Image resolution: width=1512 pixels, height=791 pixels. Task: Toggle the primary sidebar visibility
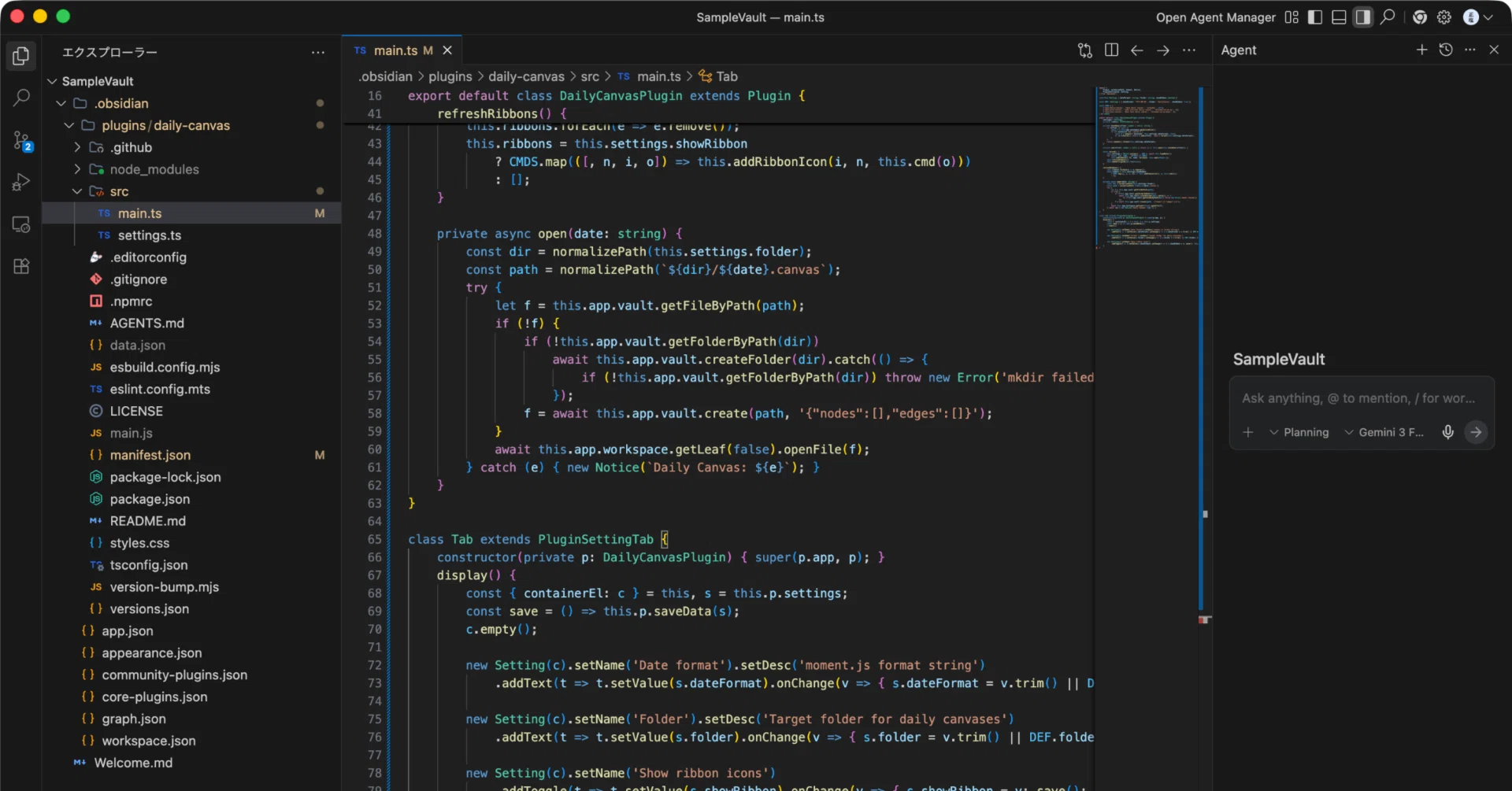1315,17
